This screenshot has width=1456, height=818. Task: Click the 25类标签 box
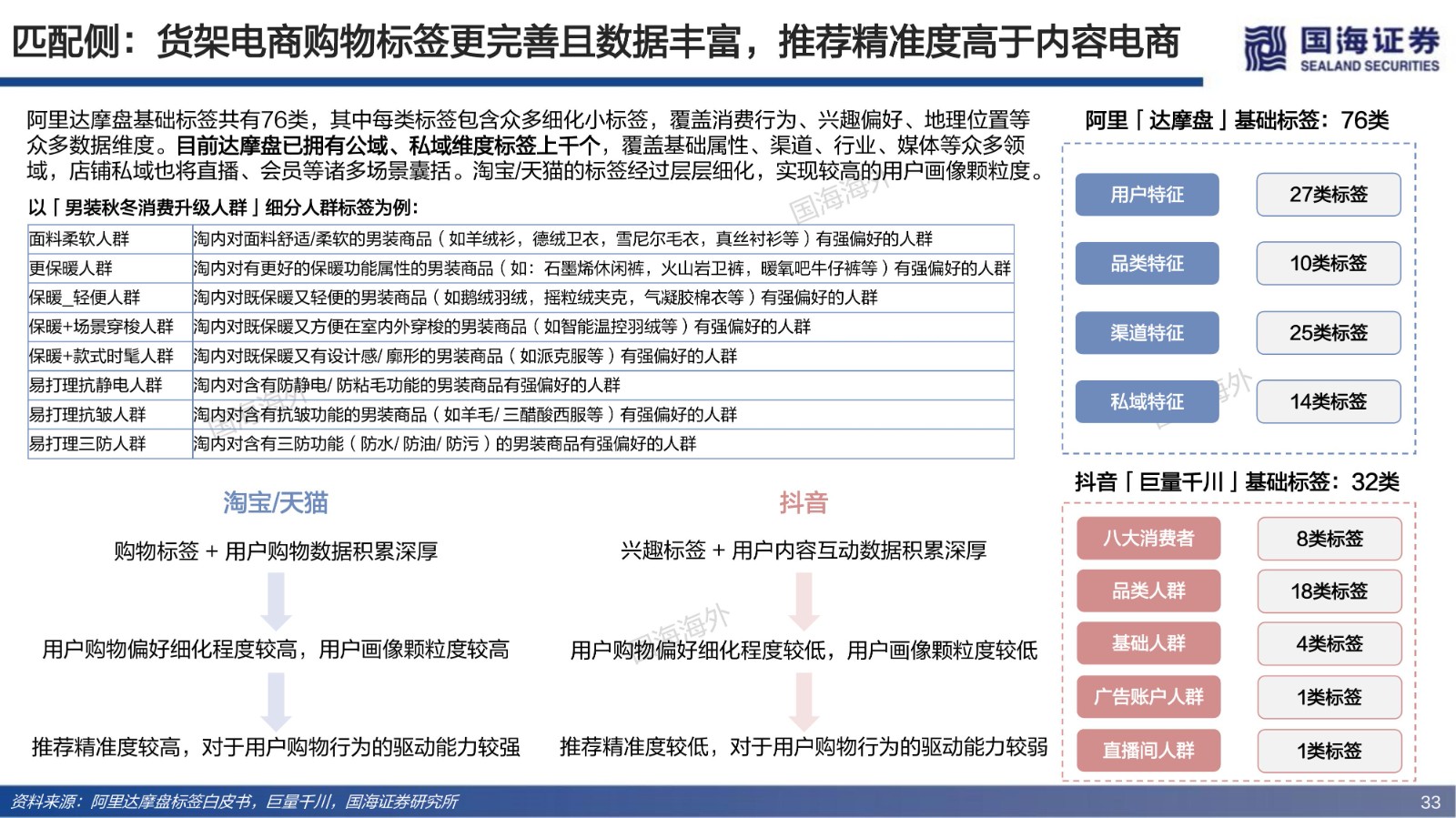tap(1329, 333)
